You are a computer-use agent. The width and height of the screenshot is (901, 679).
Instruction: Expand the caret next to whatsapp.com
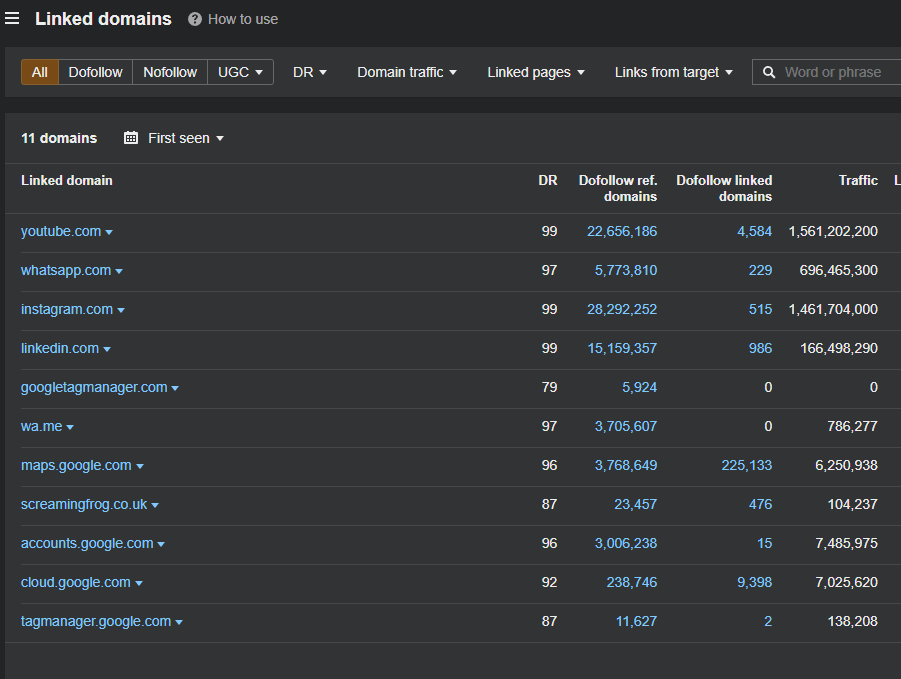[x=119, y=272]
